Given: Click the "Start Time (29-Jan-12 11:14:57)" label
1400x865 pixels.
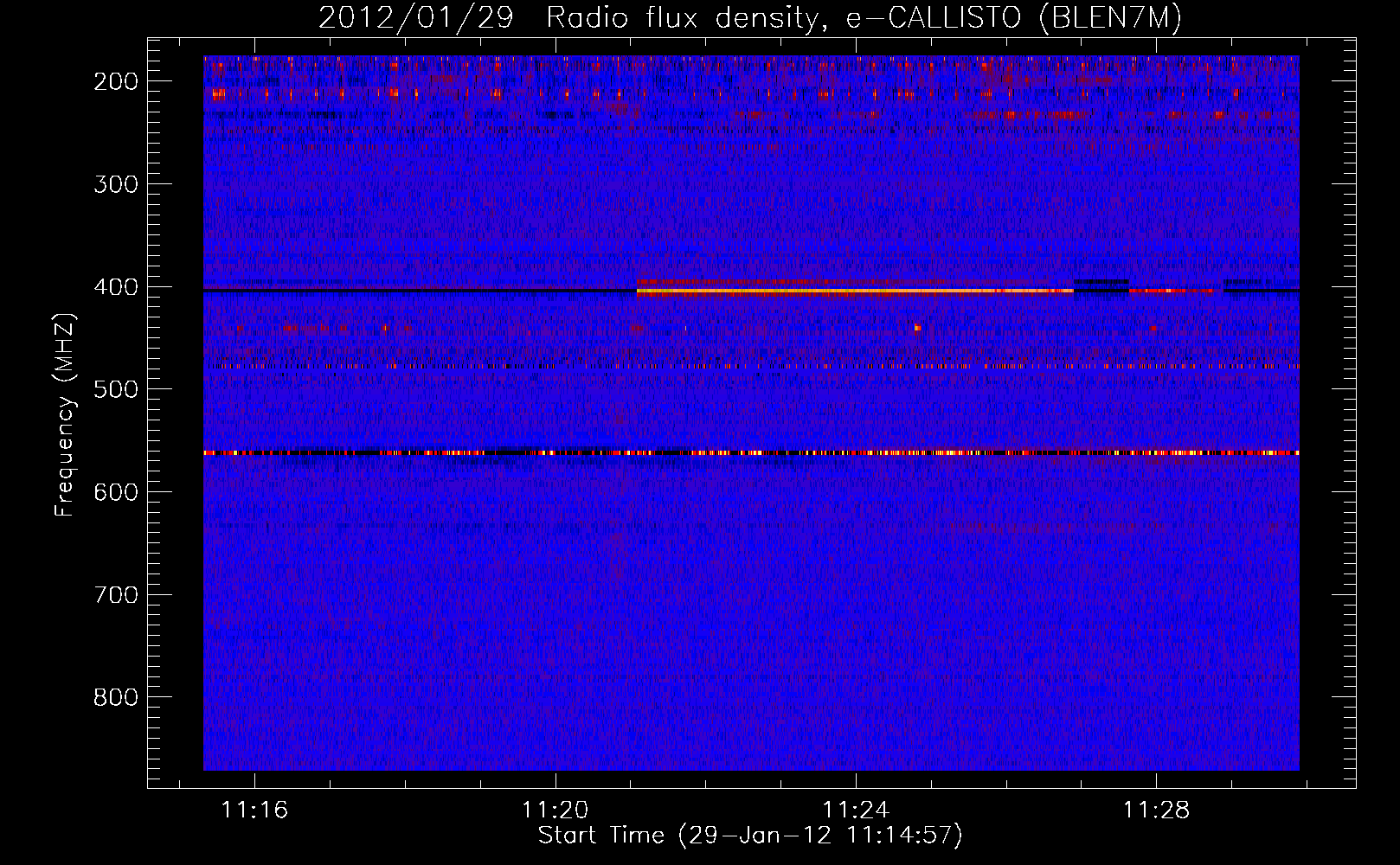Looking at the screenshot, I should (750, 836).
